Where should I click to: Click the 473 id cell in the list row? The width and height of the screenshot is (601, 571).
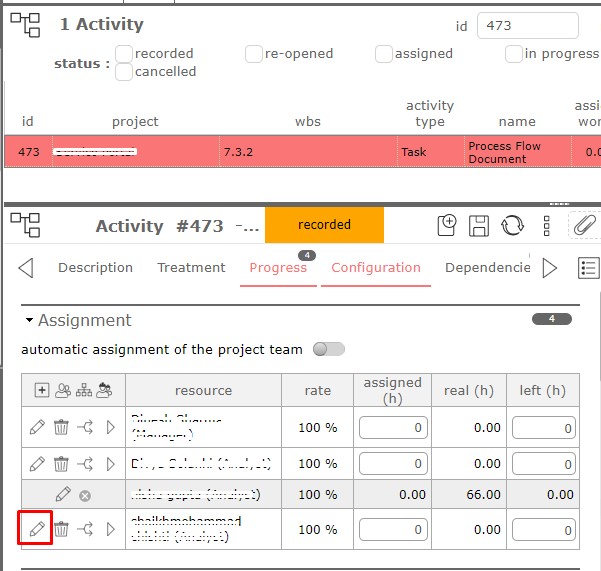point(29,152)
